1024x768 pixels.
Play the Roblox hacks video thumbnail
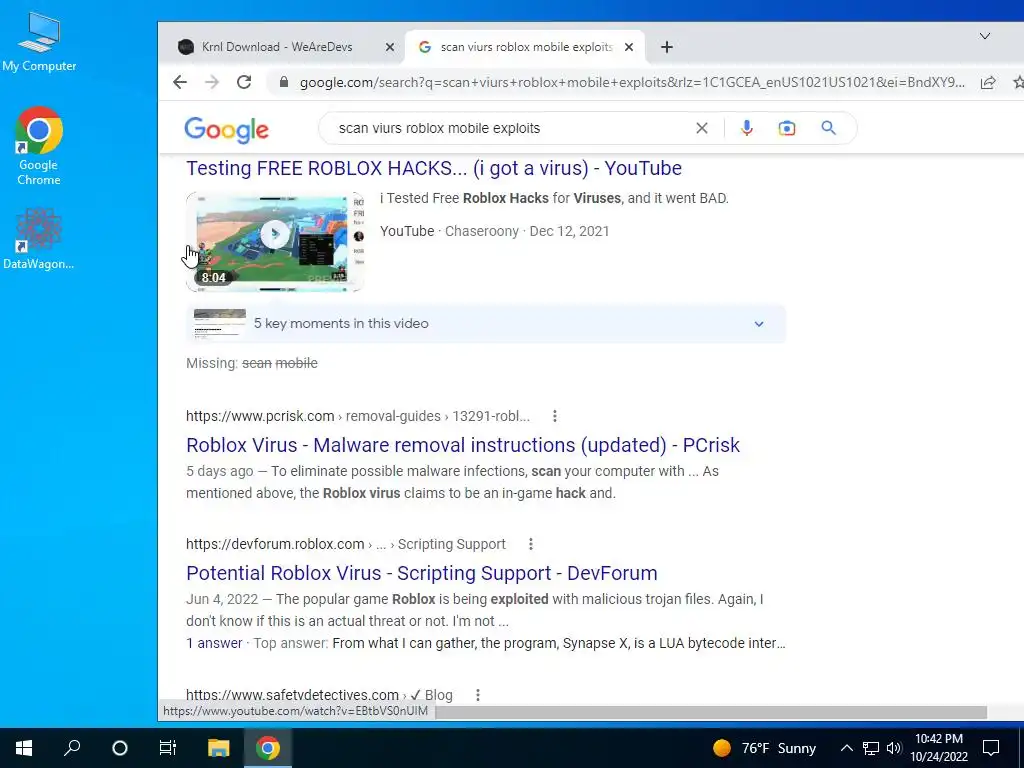tap(275, 241)
